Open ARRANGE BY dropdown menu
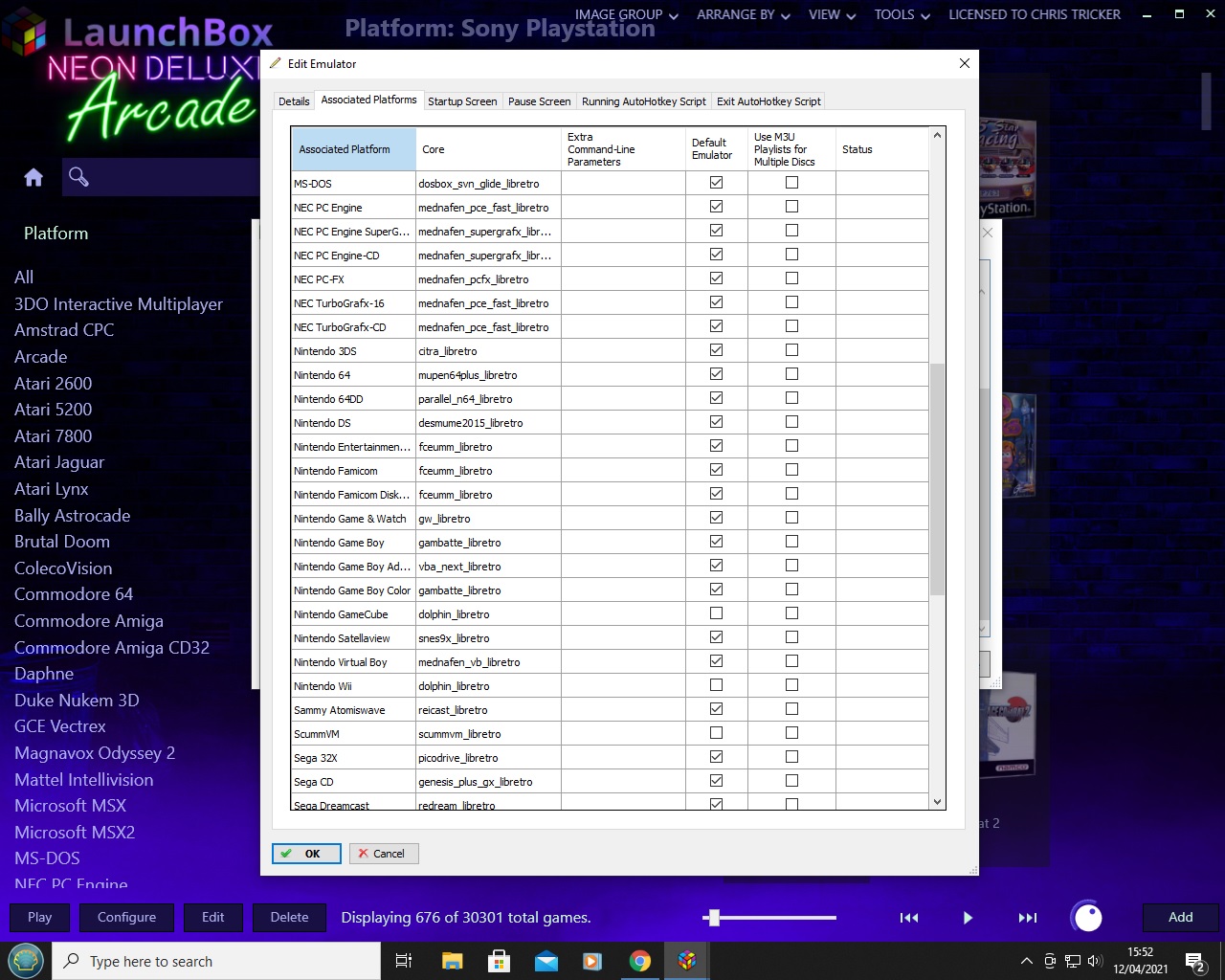Viewport: 1225px width, 980px height. (x=744, y=14)
